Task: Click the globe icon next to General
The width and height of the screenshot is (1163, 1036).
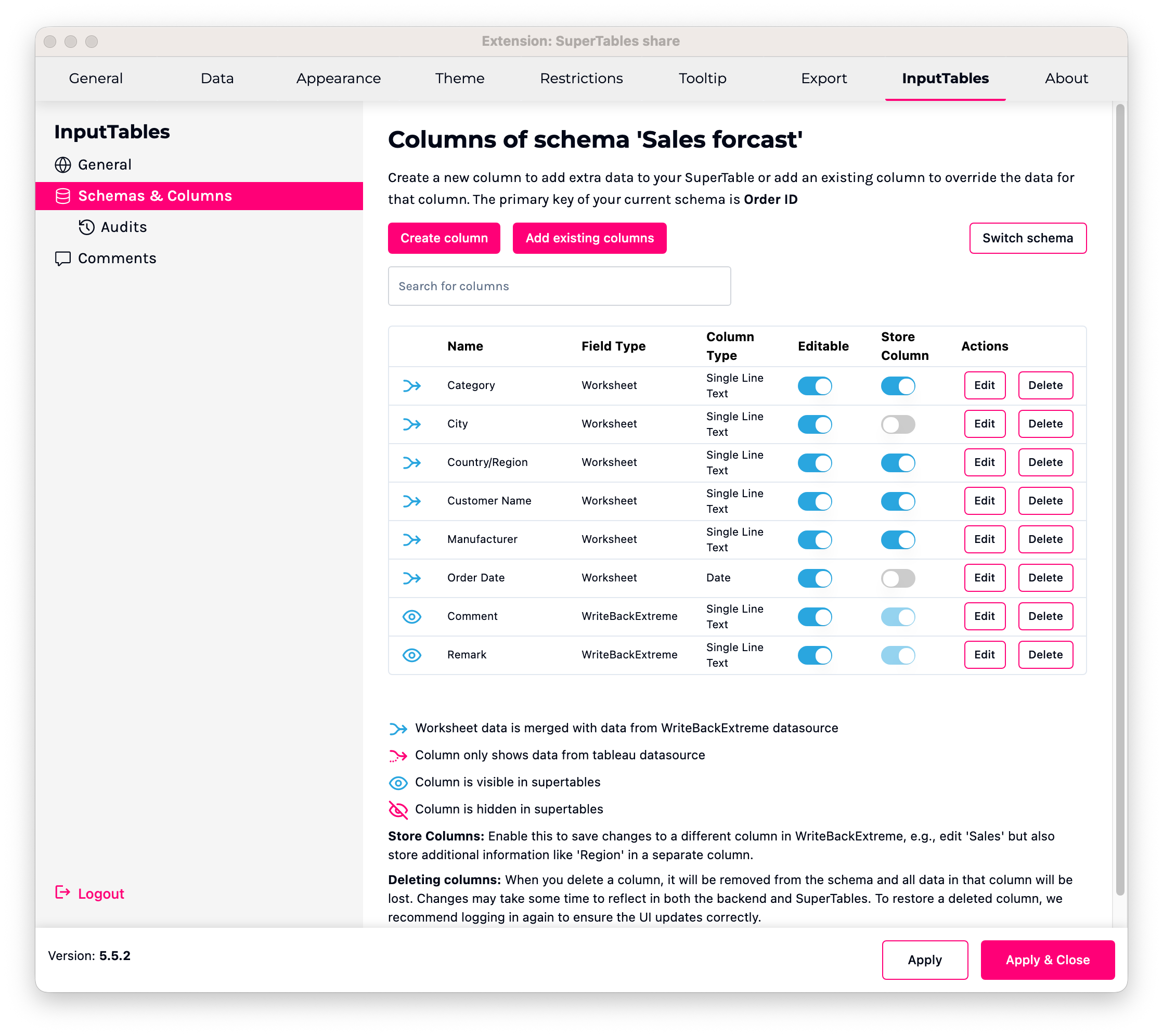Action: (x=62, y=165)
